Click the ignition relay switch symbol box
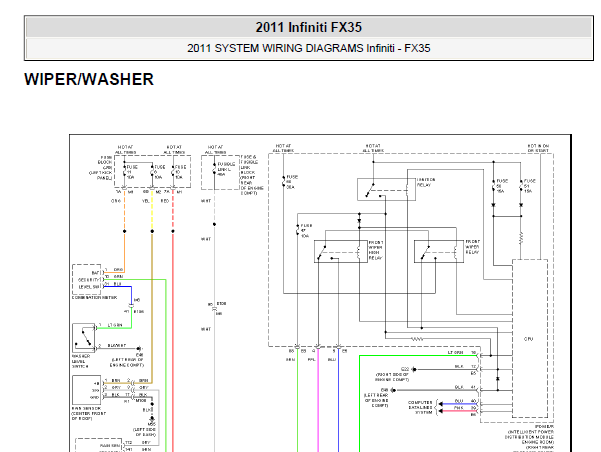 pos(386,189)
